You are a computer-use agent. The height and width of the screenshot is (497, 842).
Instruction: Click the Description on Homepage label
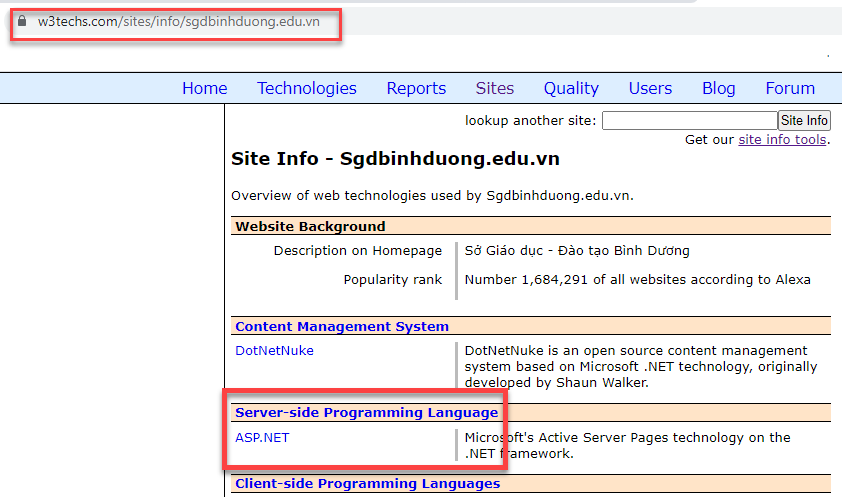pos(358,251)
